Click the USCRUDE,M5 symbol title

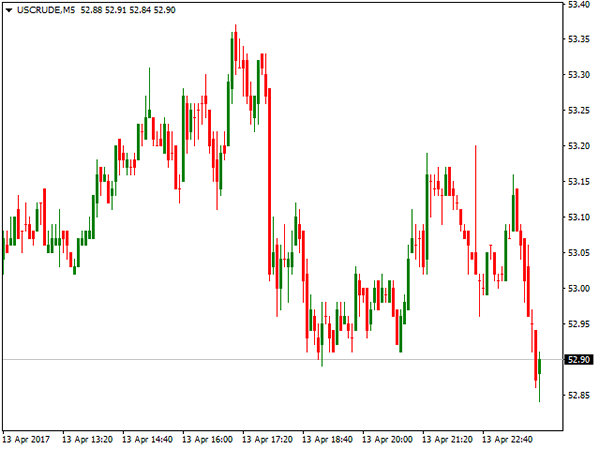(46, 10)
